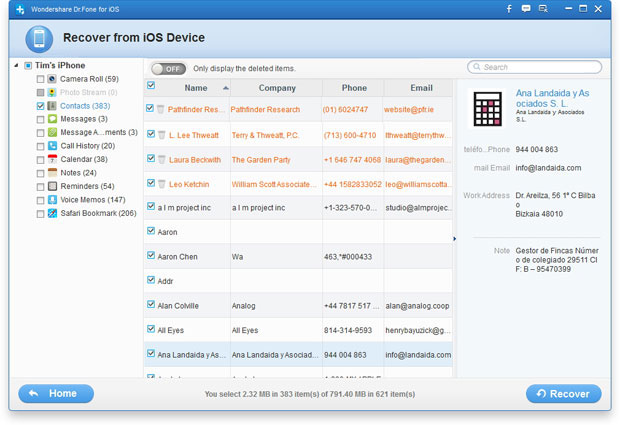Click into the Search field
620x425 pixels.
tap(535, 67)
